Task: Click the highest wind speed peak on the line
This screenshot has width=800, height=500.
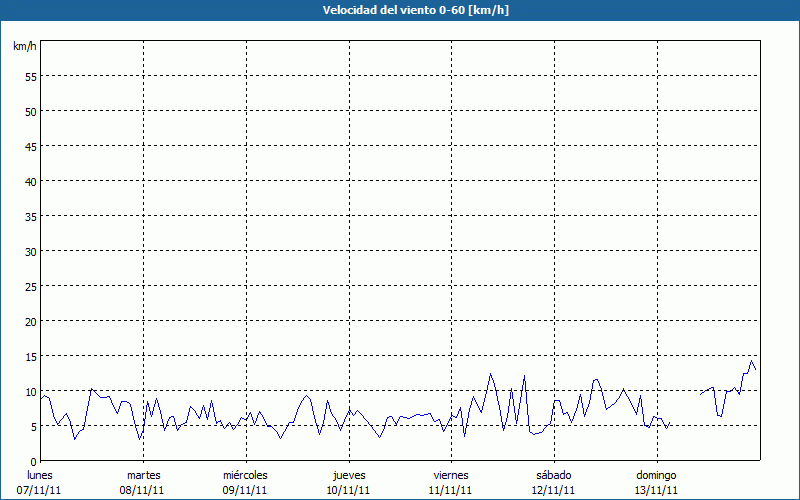Action: (x=751, y=362)
